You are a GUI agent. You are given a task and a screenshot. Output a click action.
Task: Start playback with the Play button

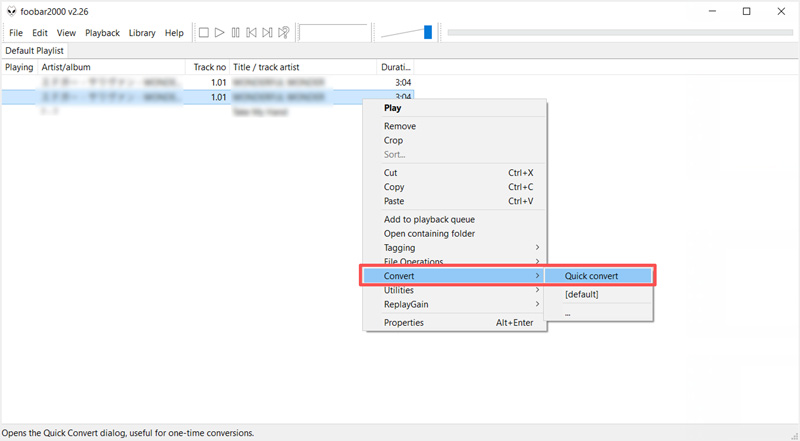coord(219,33)
